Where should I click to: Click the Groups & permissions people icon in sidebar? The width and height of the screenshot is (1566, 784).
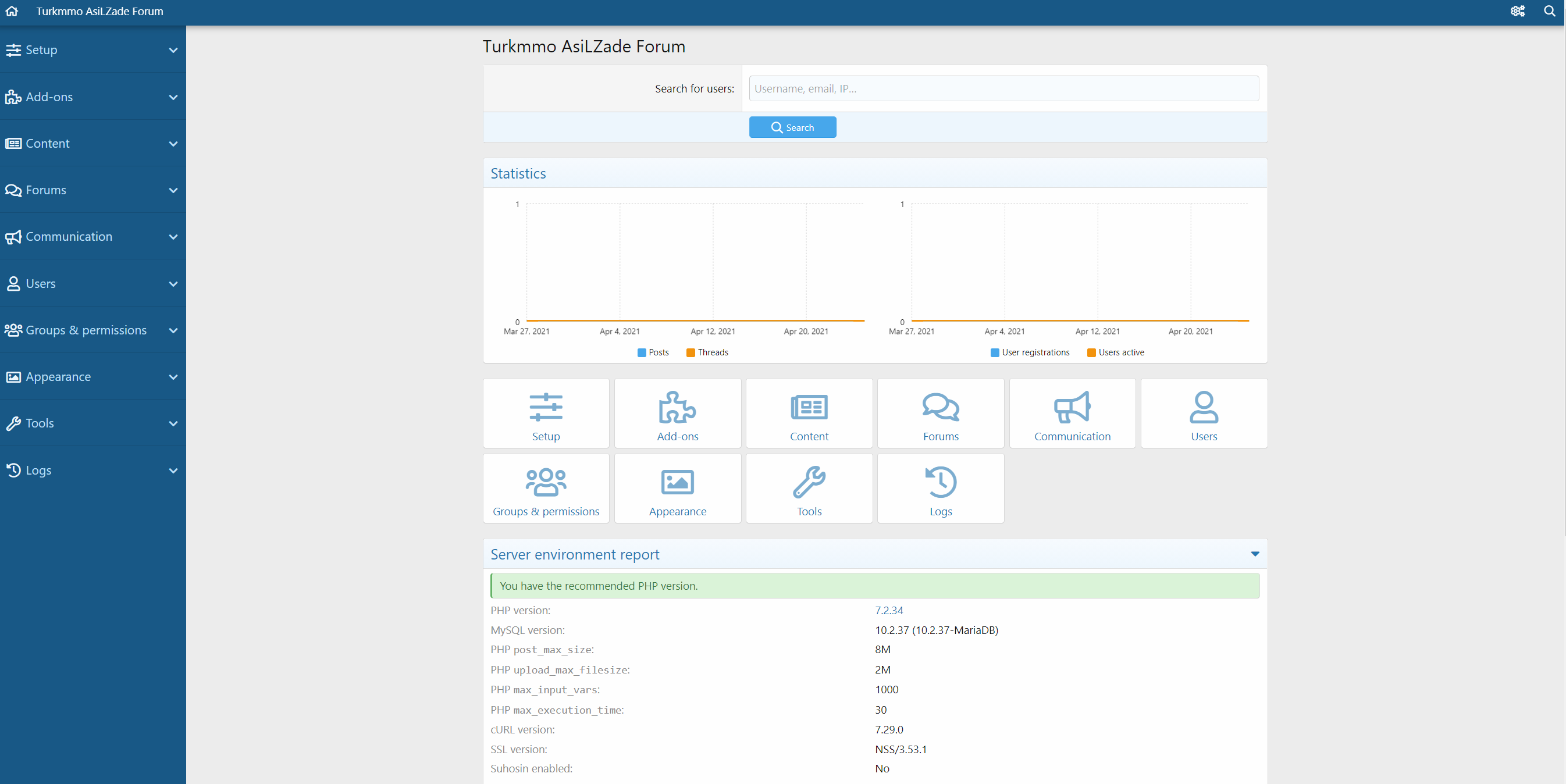pyautogui.click(x=13, y=330)
